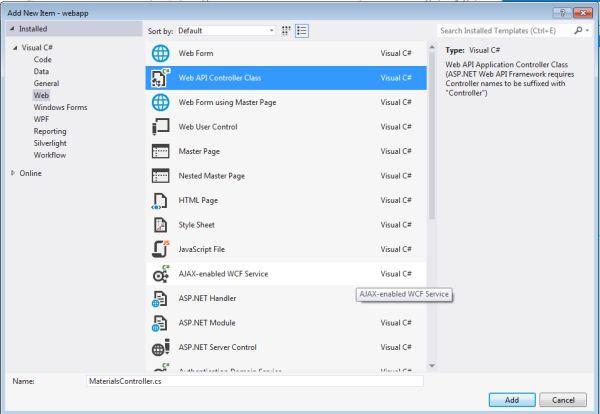Image resolution: width=600 pixels, height=414 pixels.
Task: Open the search options dropdown arrow
Action: [587, 31]
